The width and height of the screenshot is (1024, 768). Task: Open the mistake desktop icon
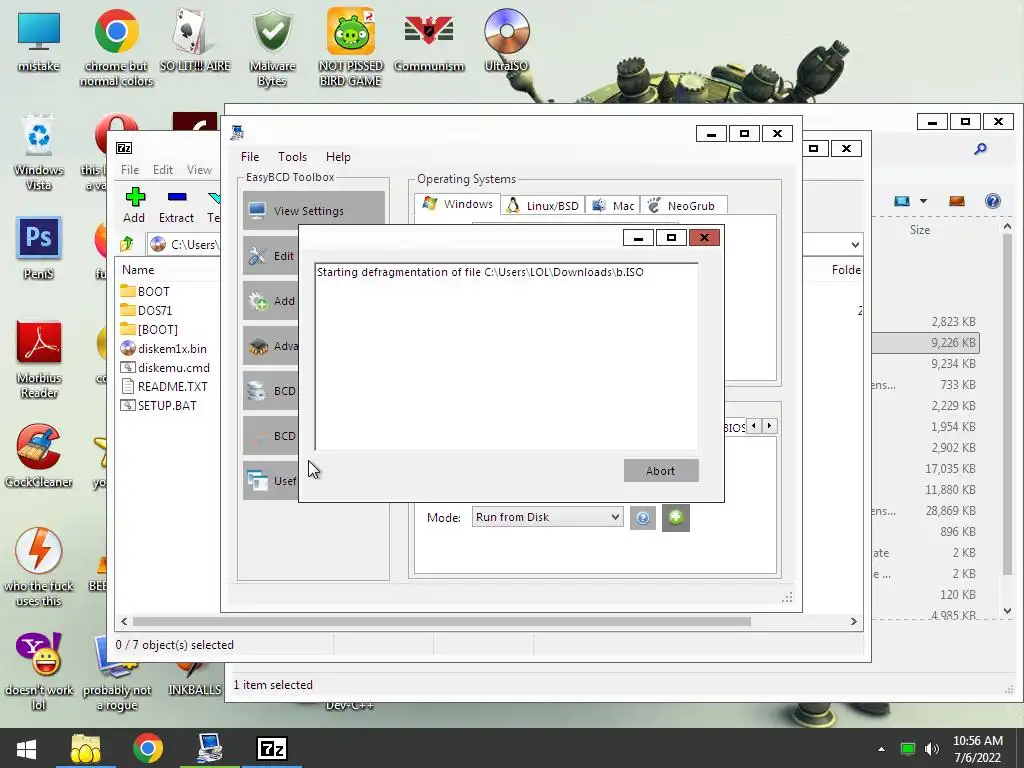(x=39, y=40)
